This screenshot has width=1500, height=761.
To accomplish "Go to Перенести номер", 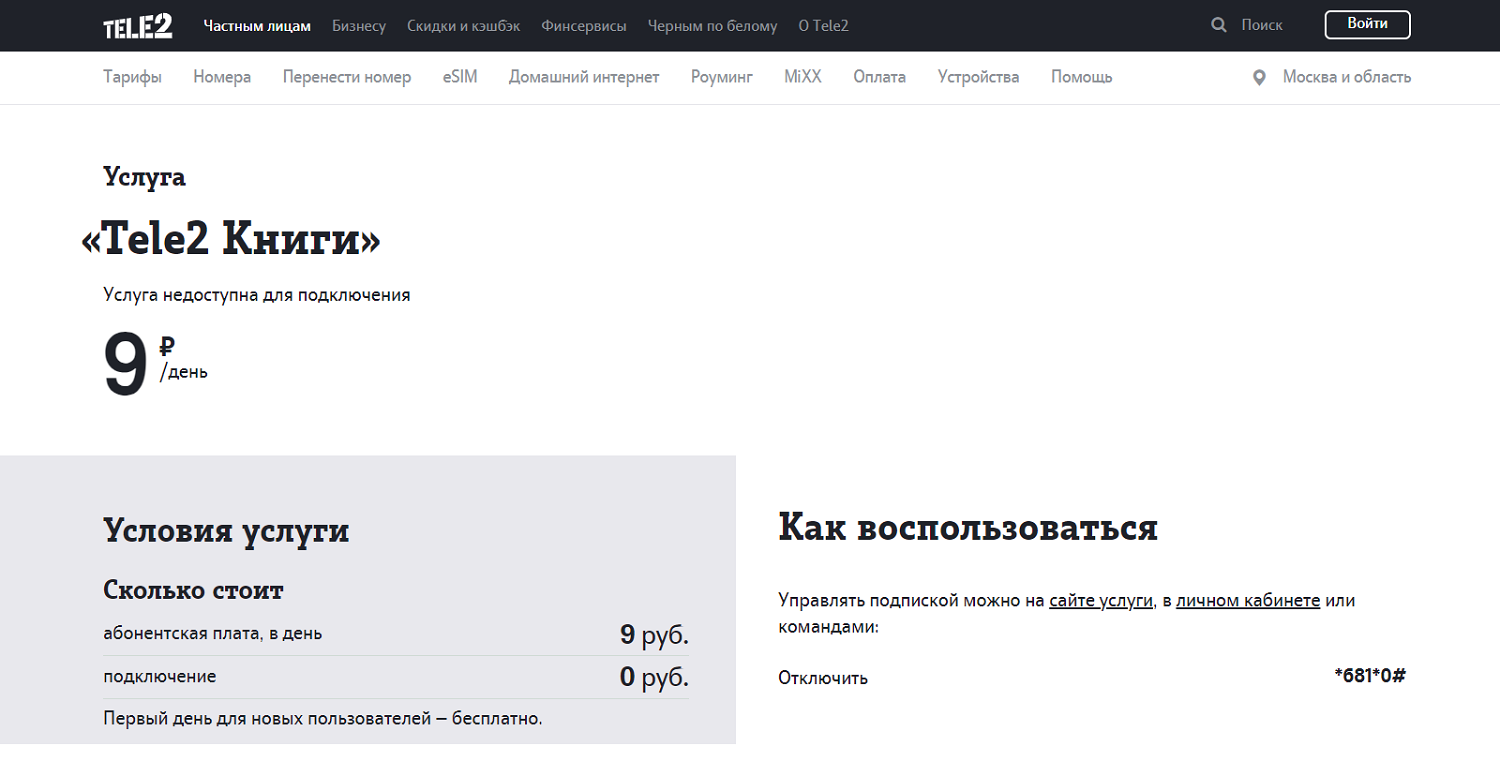I will [x=347, y=77].
